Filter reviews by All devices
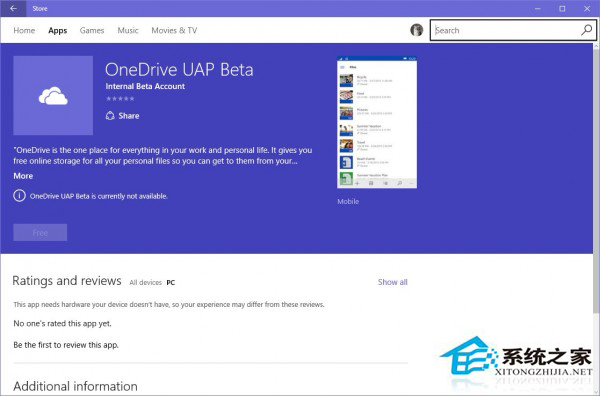 point(145,282)
